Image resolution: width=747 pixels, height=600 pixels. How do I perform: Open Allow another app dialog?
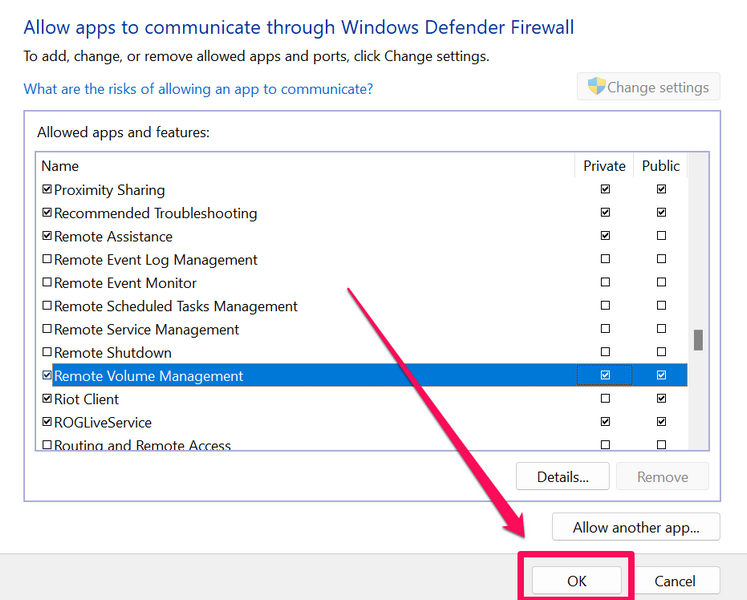[x=635, y=527]
